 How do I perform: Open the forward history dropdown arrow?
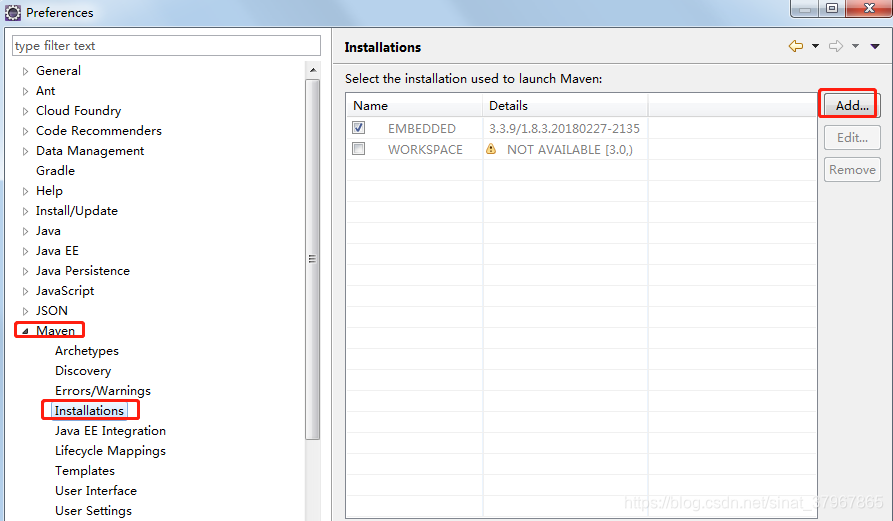tap(855, 47)
